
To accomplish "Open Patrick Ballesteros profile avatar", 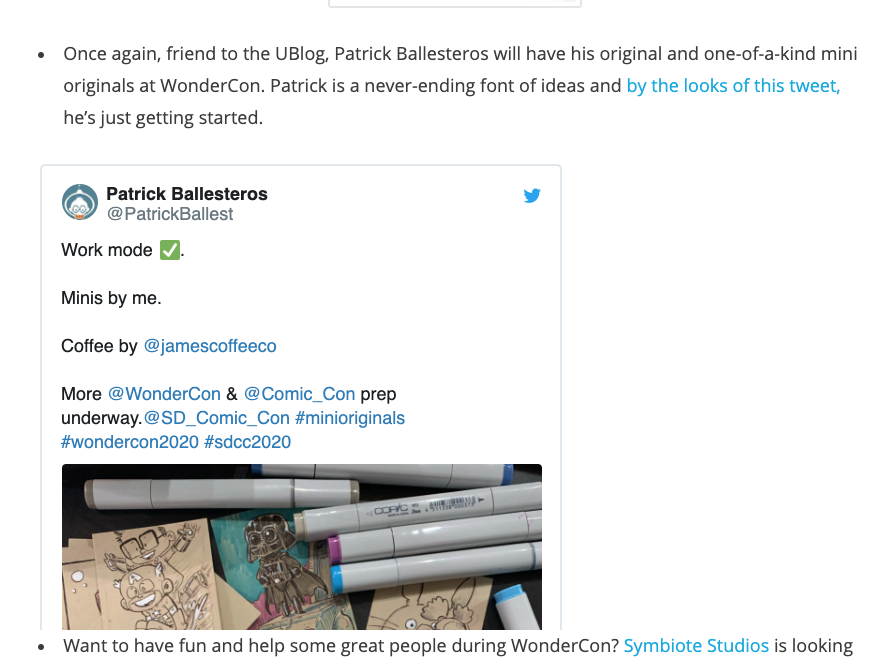I will [80, 202].
